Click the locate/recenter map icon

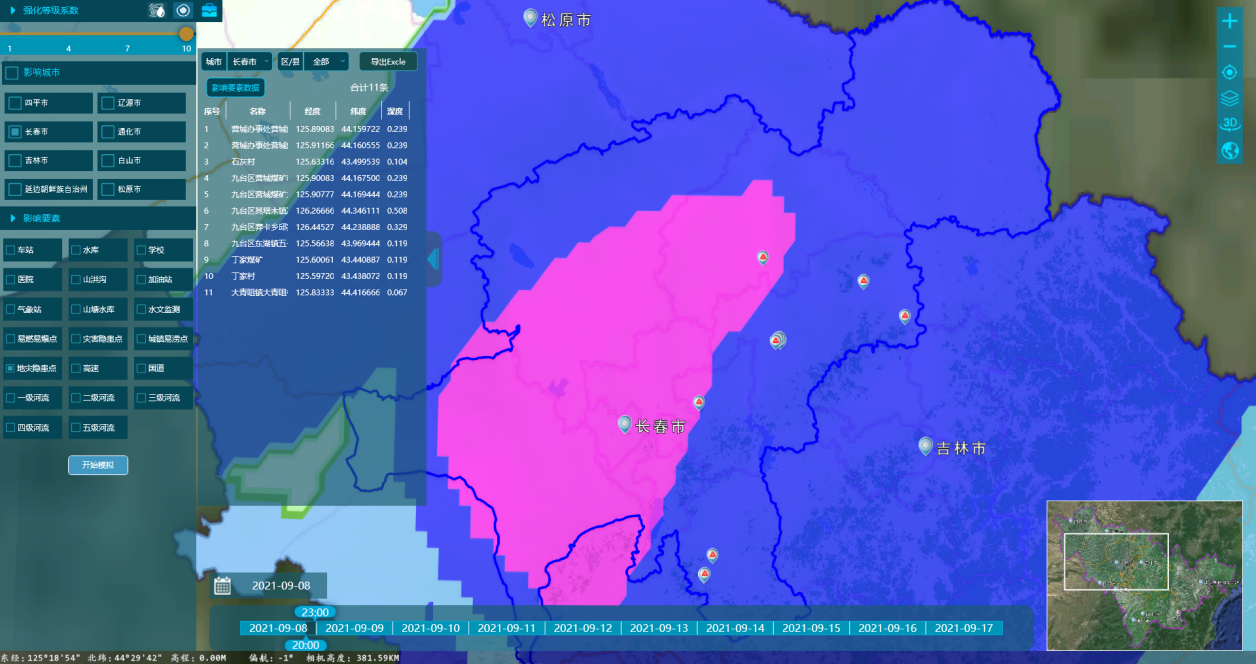pos(1230,72)
